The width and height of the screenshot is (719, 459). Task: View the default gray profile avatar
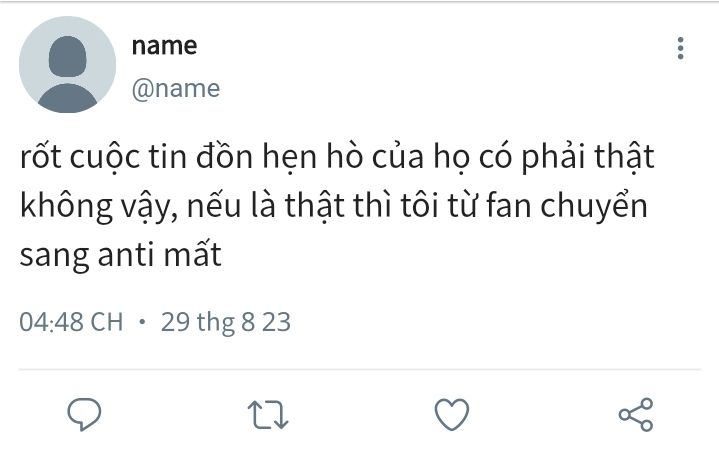67,65
